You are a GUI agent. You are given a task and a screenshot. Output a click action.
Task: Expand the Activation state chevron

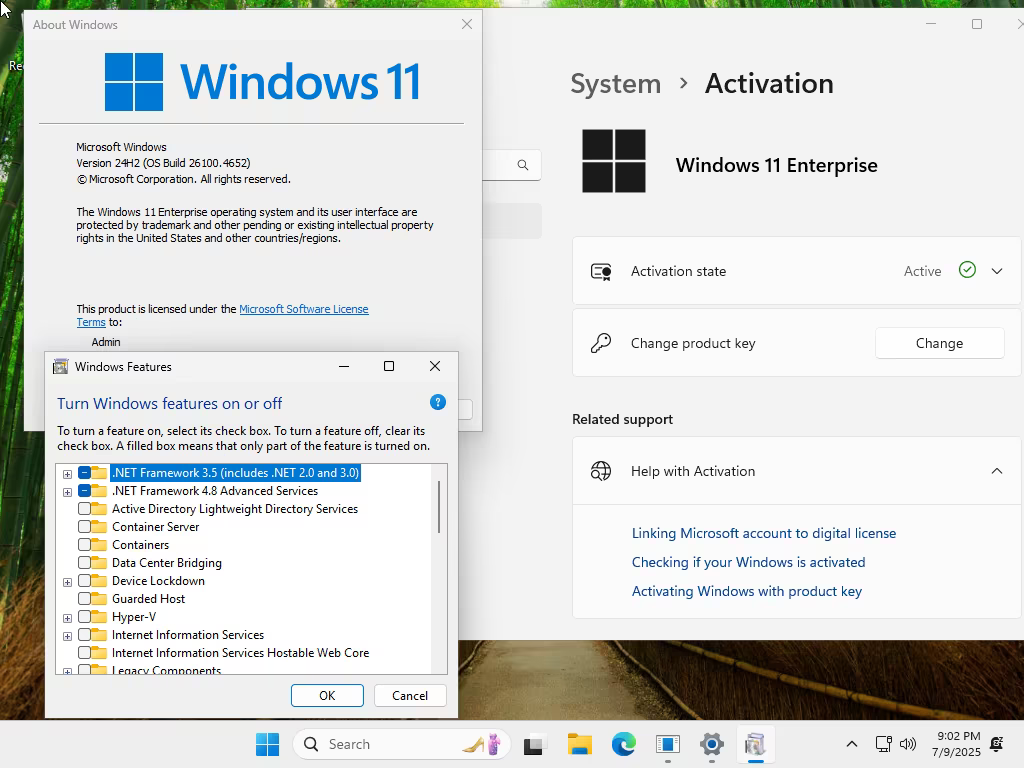997,271
